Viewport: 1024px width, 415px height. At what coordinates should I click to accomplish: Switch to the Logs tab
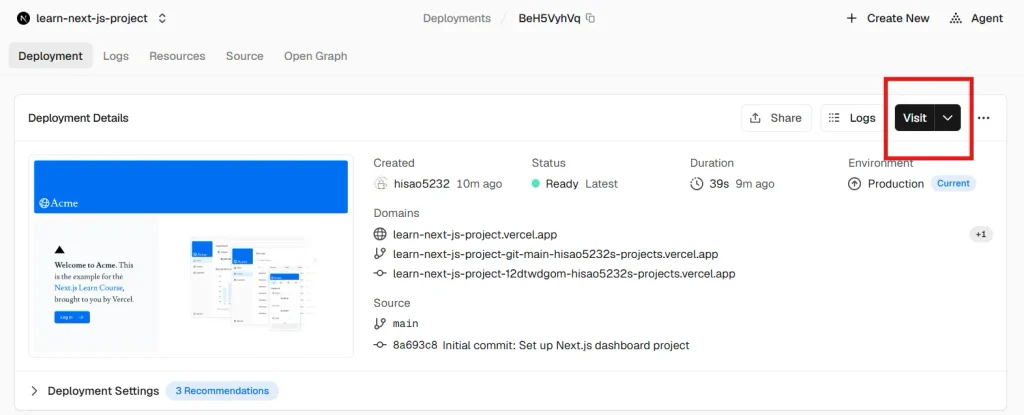[116, 56]
